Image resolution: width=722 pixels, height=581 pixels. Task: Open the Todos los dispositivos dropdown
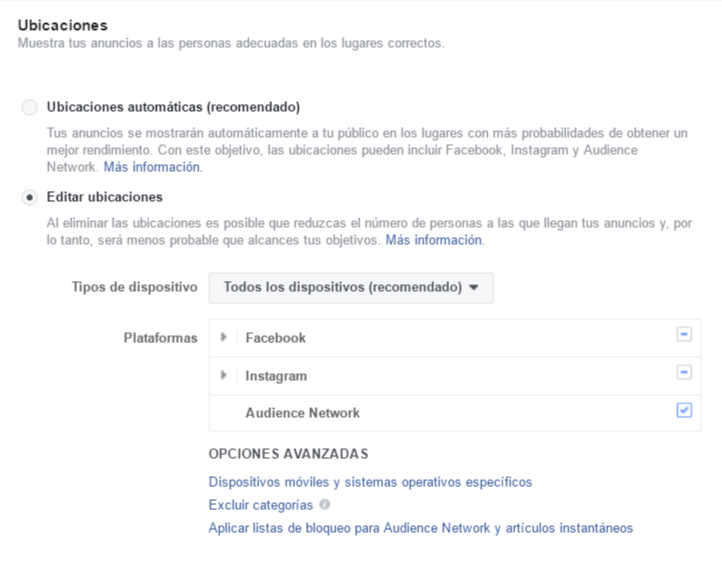pyautogui.click(x=350, y=287)
